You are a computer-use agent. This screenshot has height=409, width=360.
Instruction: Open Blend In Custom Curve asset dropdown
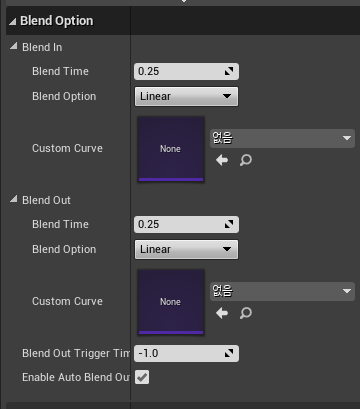point(282,138)
